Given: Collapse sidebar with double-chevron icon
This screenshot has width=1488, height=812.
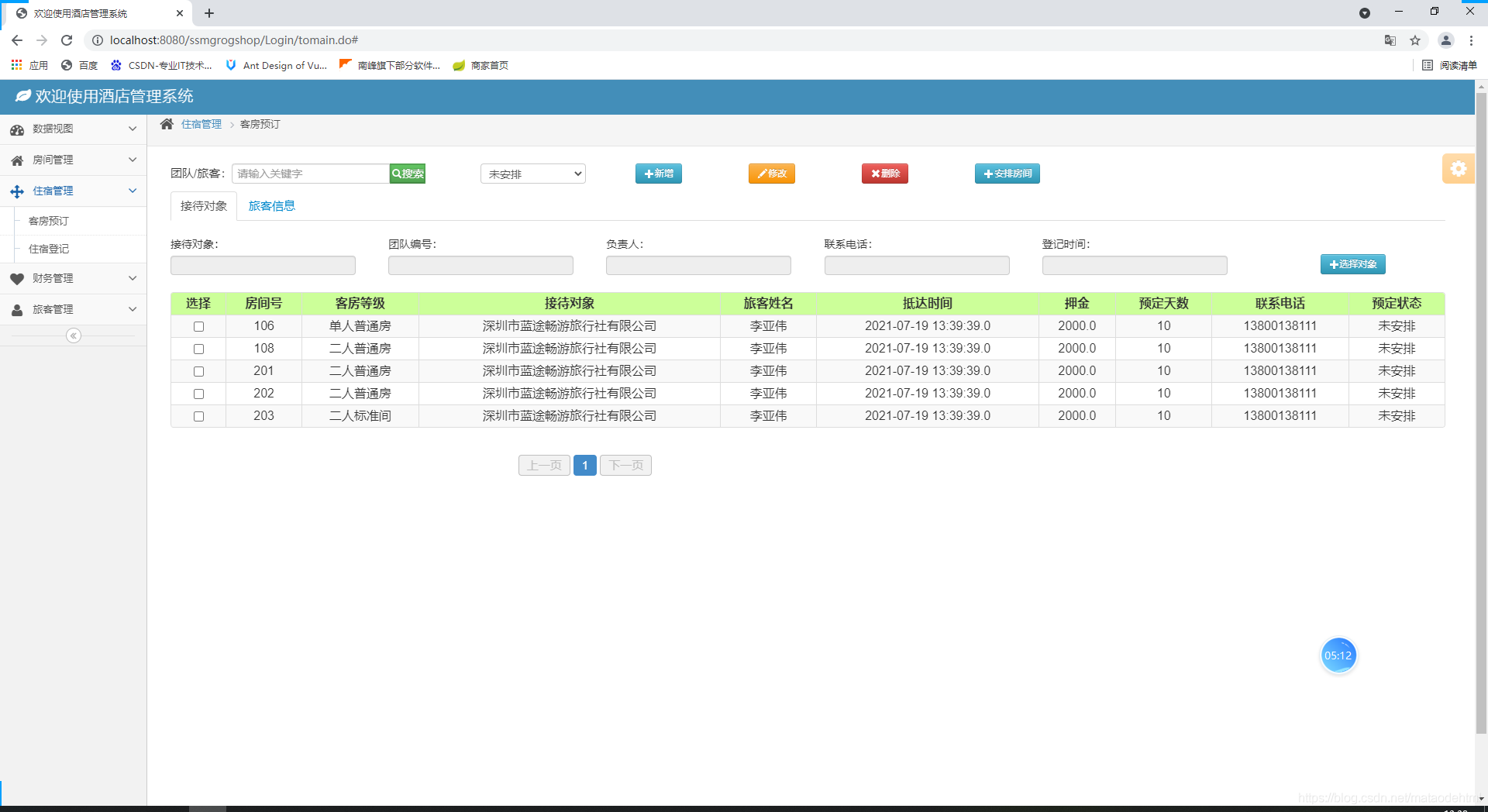Looking at the screenshot, I should pyautogui.click(x=74, y=335).
